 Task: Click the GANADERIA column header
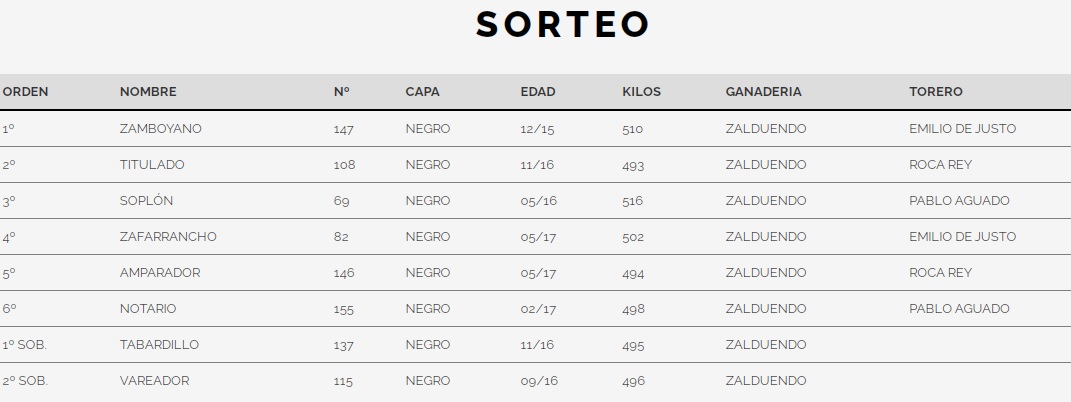(x=763, y=92)
